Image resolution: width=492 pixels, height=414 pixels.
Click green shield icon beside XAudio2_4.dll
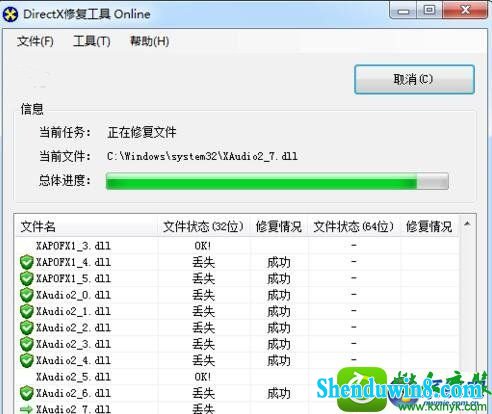[26, 360]
